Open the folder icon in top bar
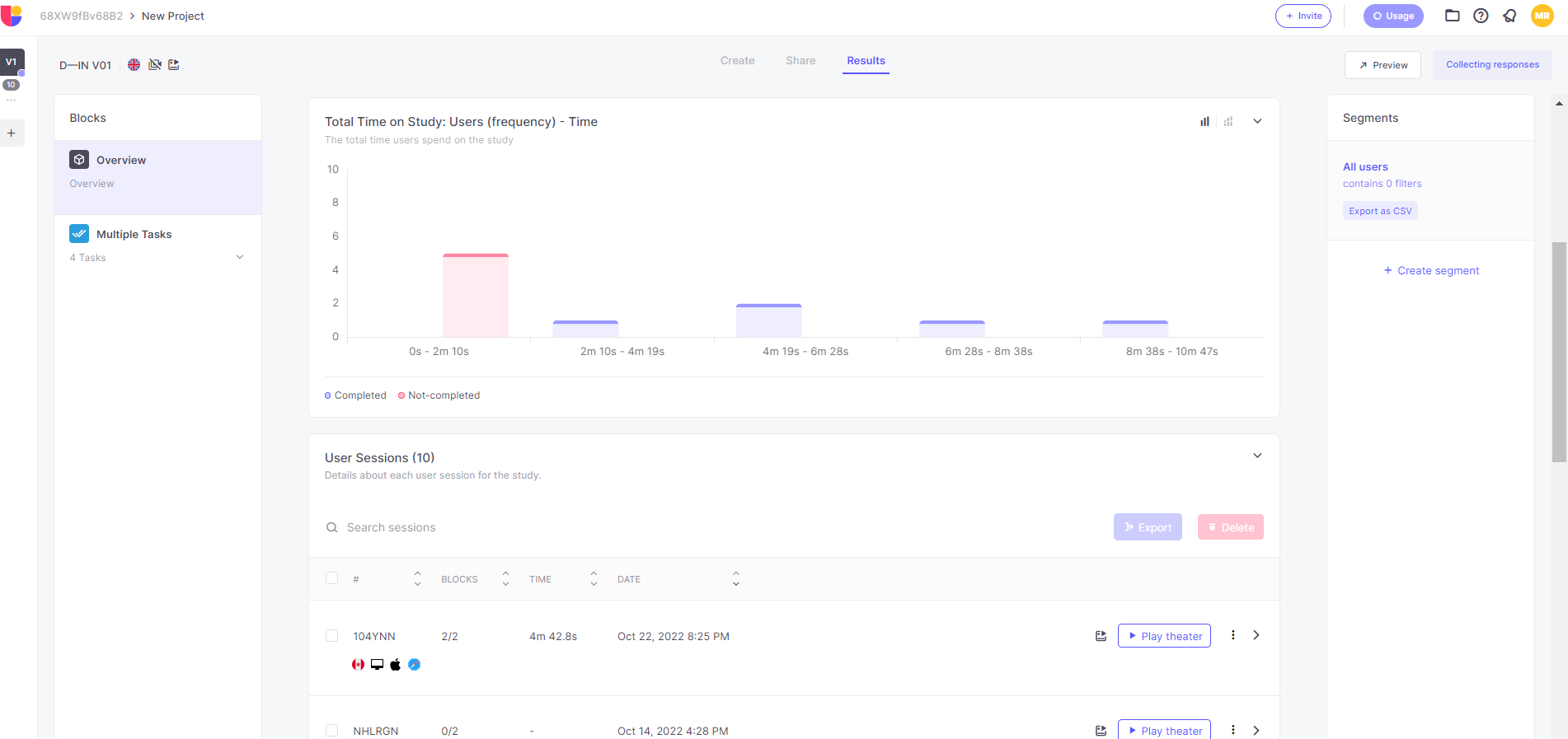This screenshot has height=739, width=1568. click(1452, 16)
